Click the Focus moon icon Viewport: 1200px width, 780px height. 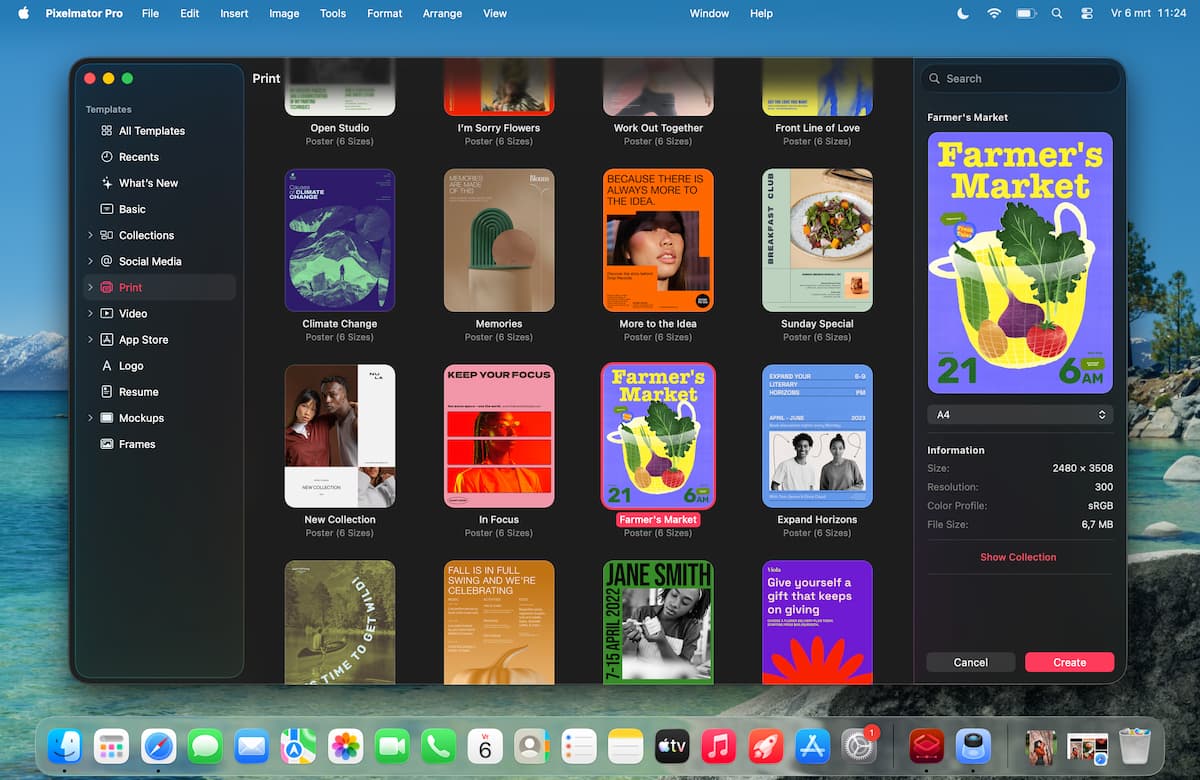[963, 14]
